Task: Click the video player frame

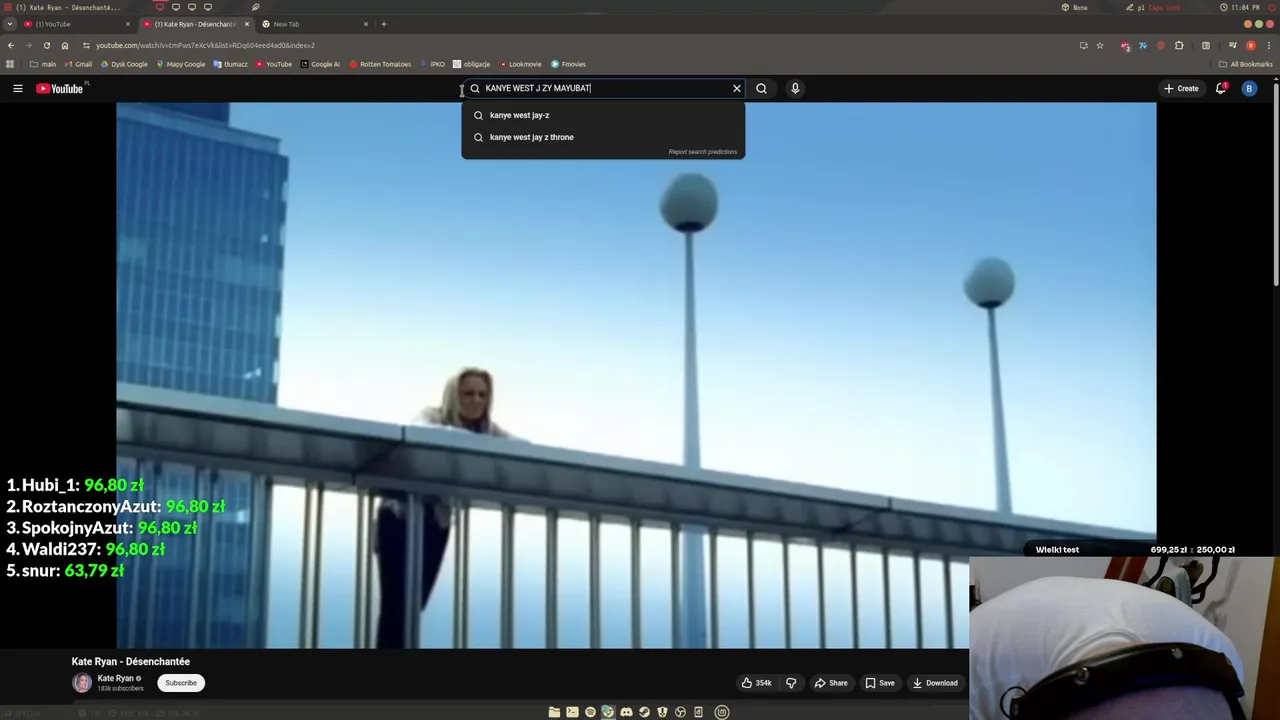Action: [x=636, y=375]
